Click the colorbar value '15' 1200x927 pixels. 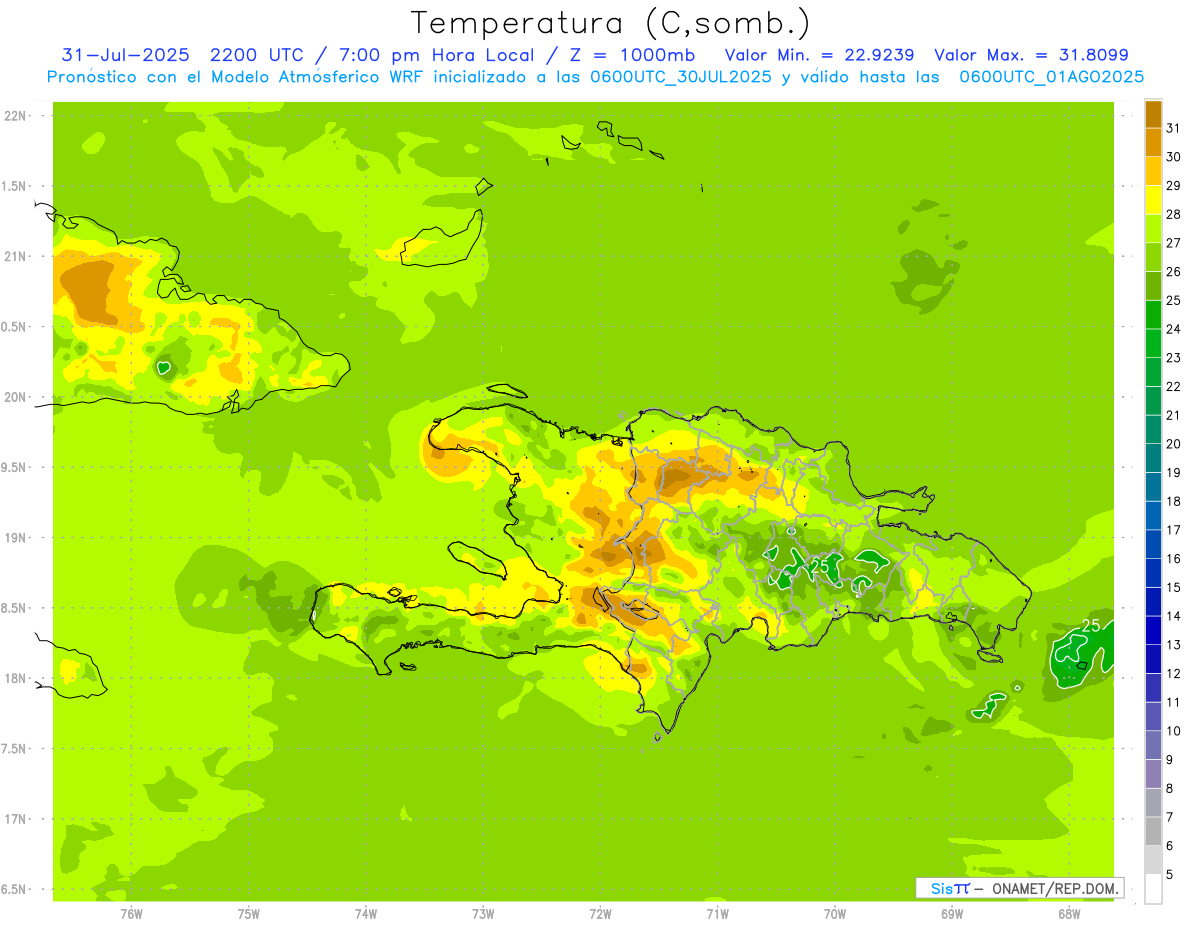[x=1173, y=587]
